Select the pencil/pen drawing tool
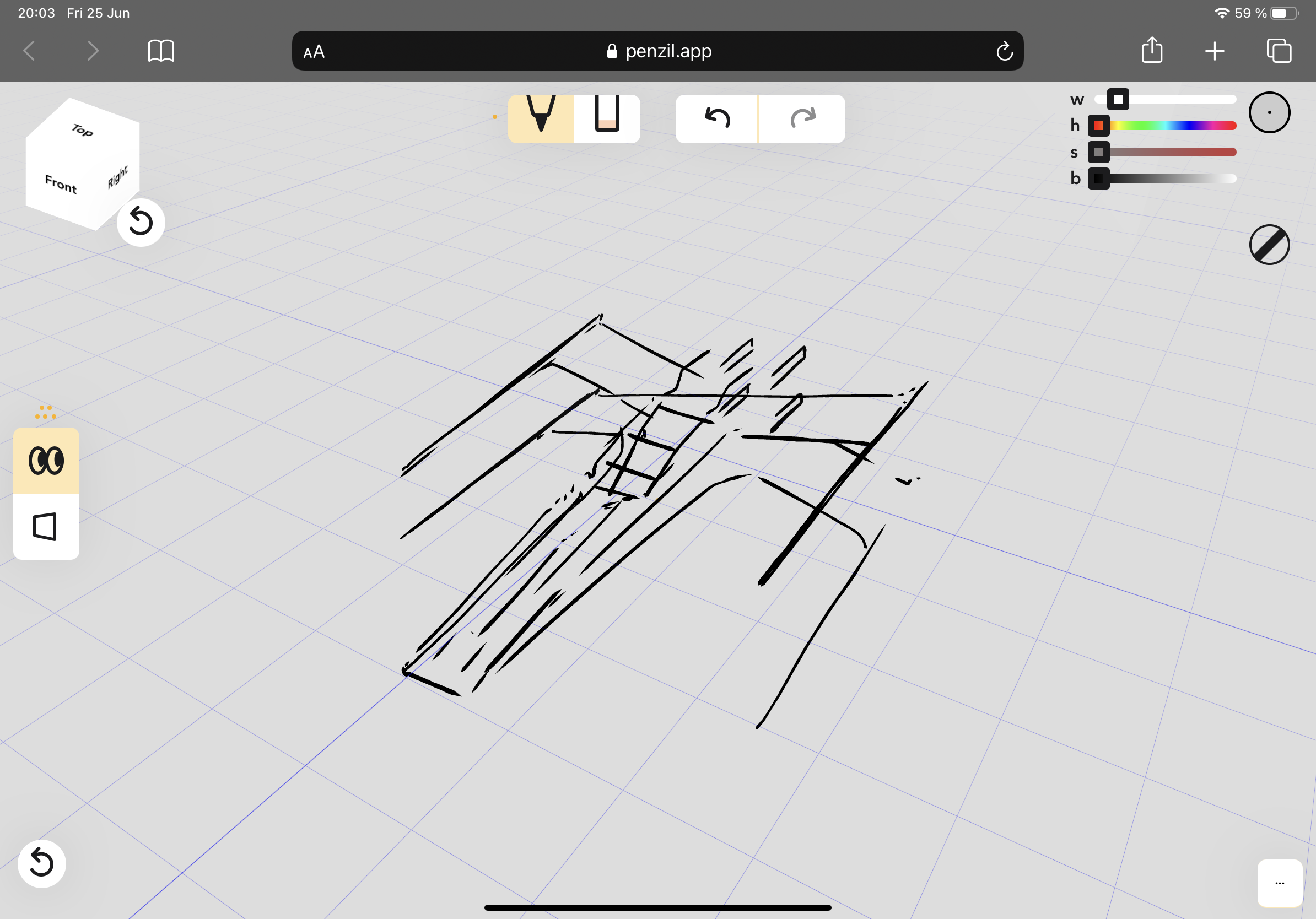This screenshot has height=919, width=1316. click(x=540, y=118)
